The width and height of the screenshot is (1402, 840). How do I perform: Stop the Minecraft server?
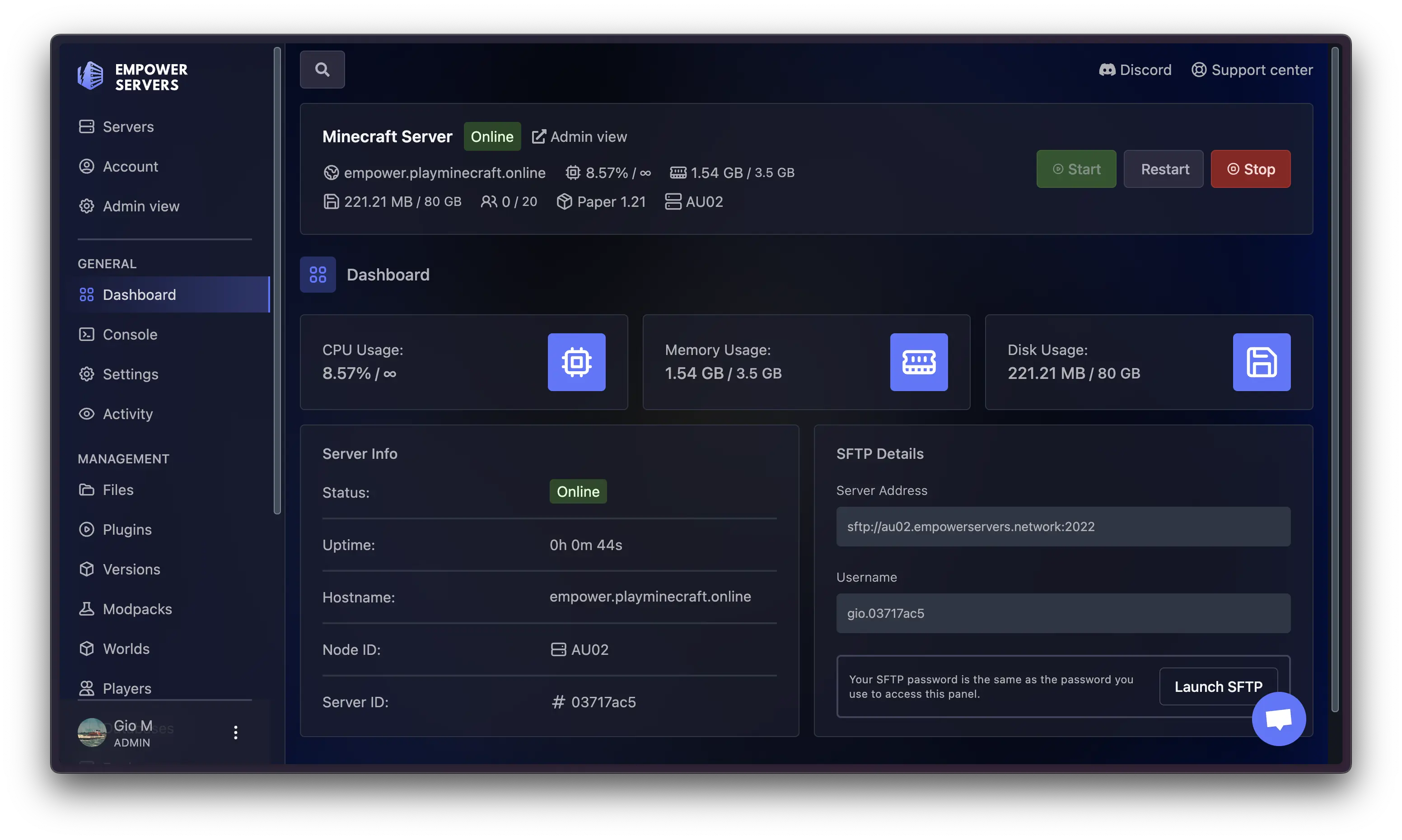coord(1250,169)
